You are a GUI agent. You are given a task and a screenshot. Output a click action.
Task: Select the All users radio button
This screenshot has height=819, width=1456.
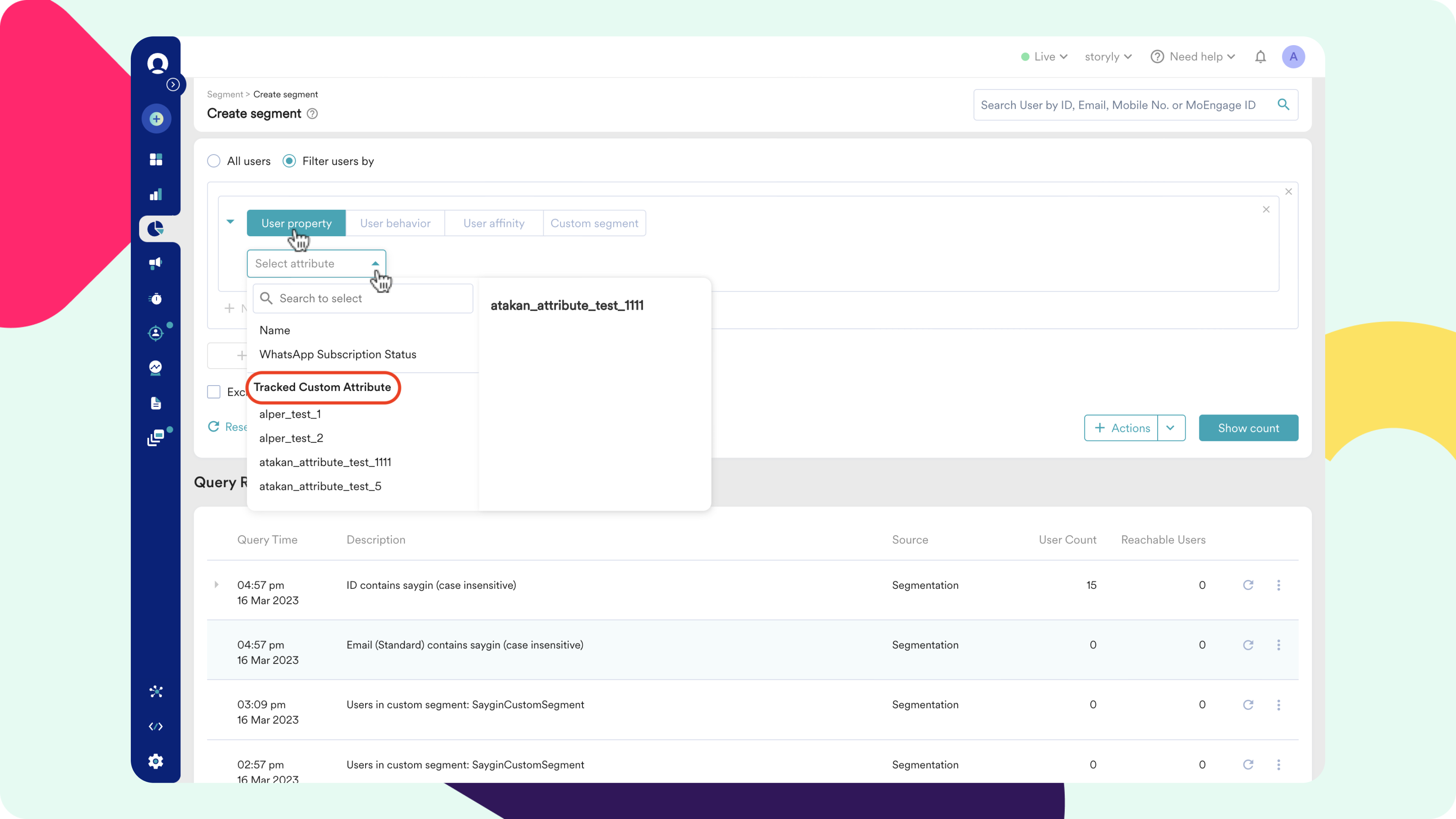[213, 161]
